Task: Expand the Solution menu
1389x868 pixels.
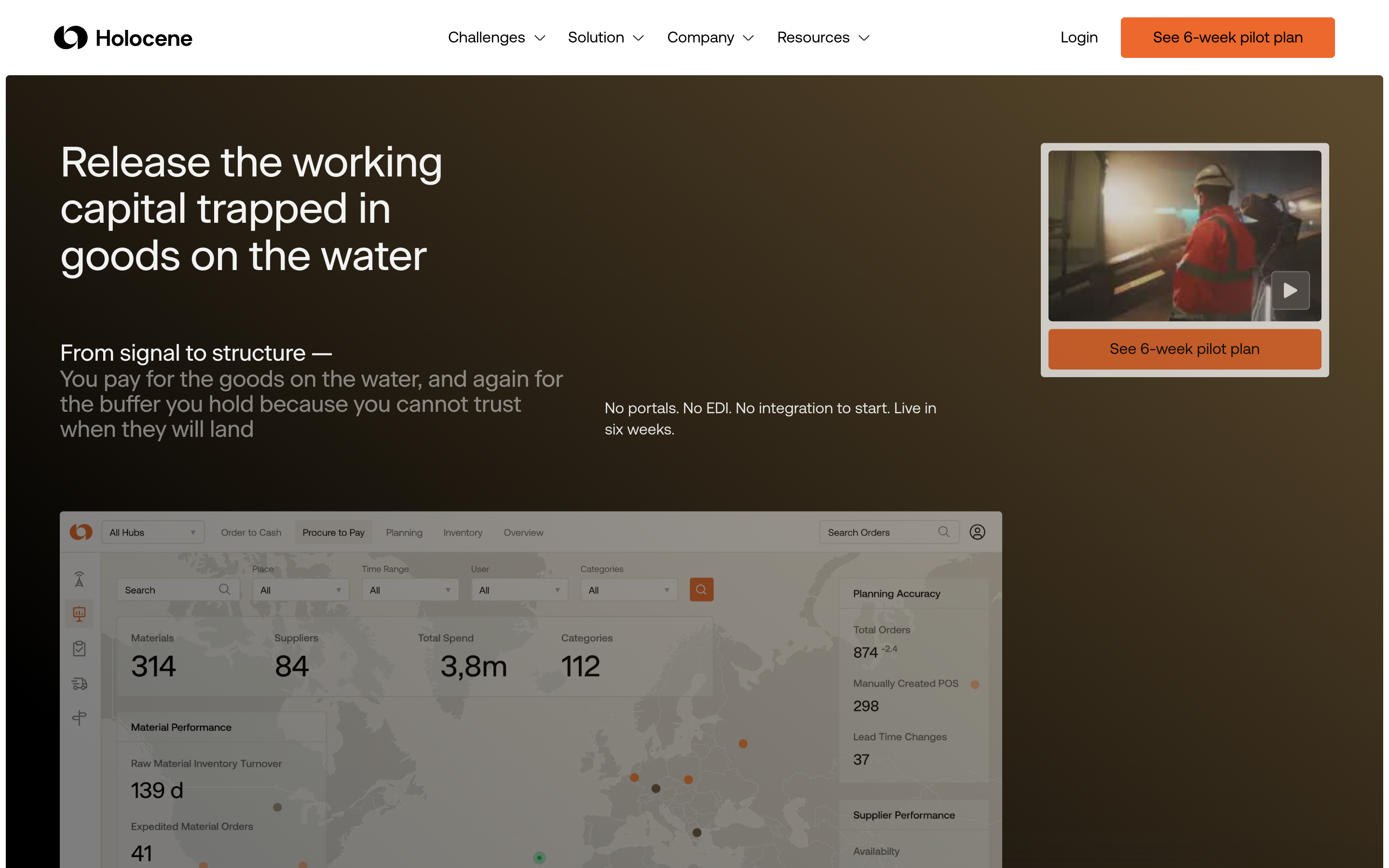Action: (606, 37)
